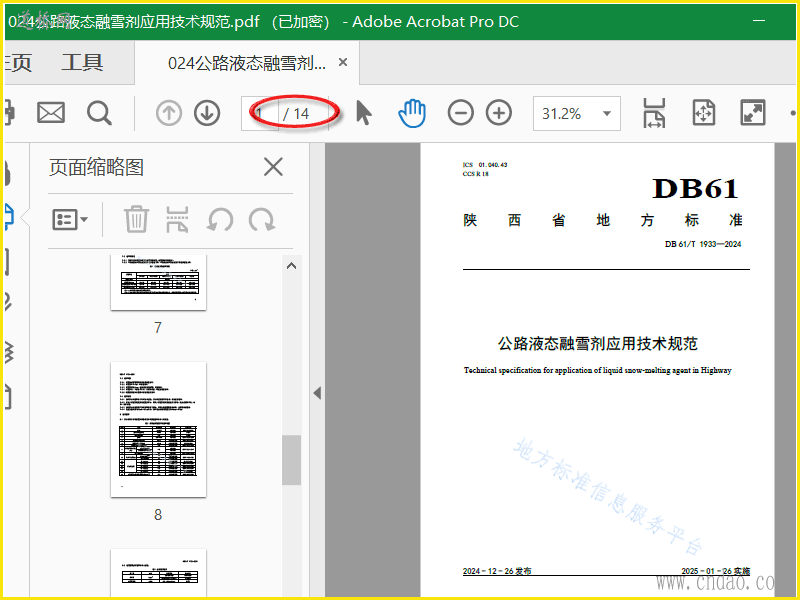The image size is (800, 600).
Task: Select the hand pan tool
Action: coord(412,113)
